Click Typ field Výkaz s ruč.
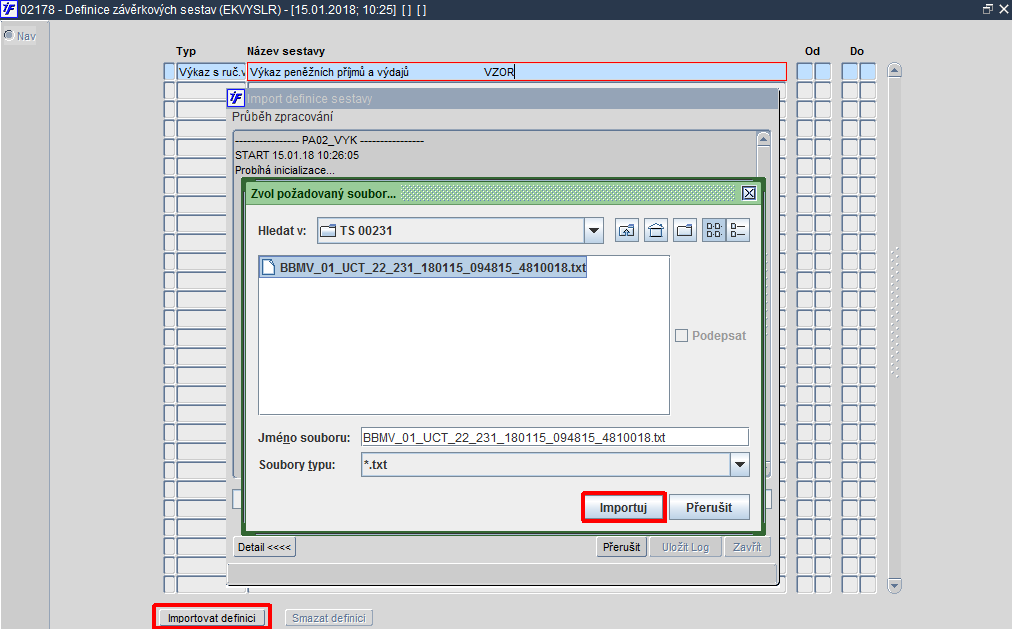 [x=211, y=72]
